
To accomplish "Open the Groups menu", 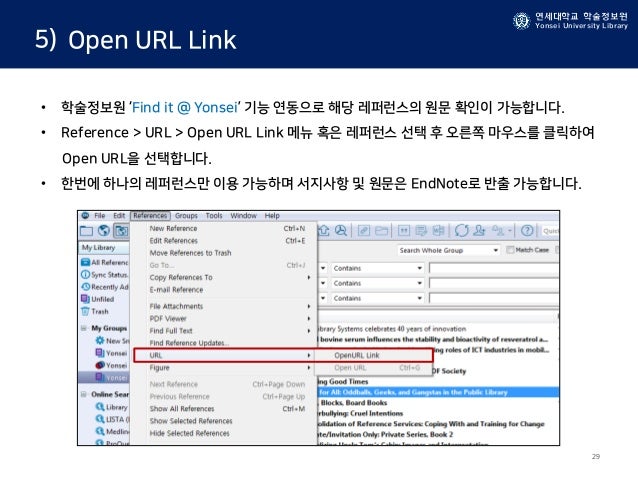I will 186,216.
